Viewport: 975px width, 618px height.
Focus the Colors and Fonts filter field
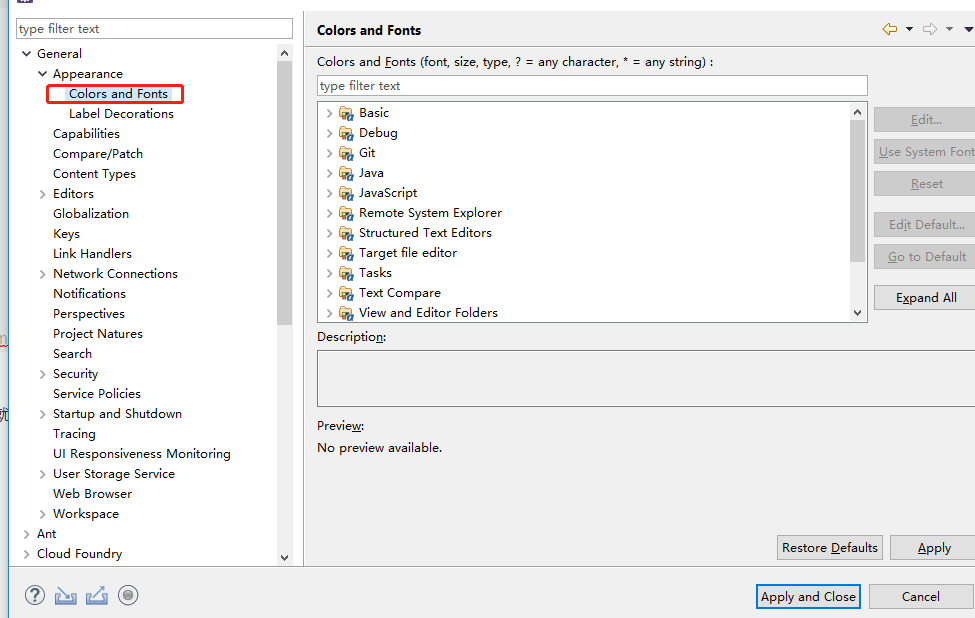592,86
